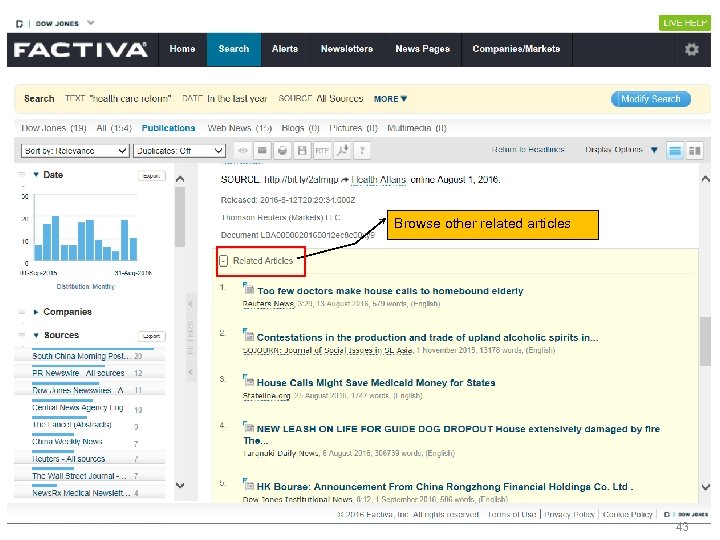Click the Health Affairs source link
Screen dimensions: 720x540
tap(379, 180)
